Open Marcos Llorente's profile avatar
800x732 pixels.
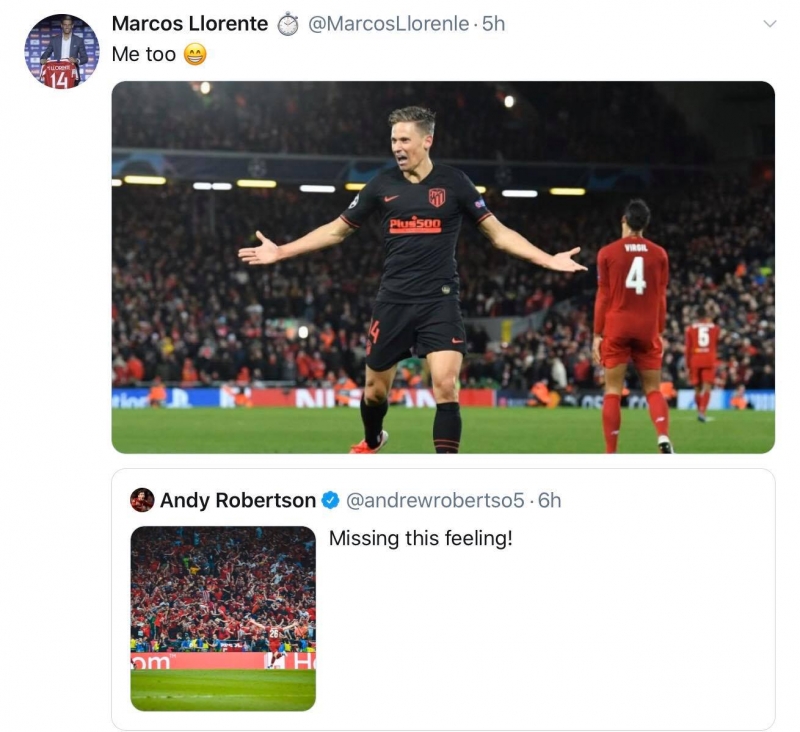coord(62,52)
